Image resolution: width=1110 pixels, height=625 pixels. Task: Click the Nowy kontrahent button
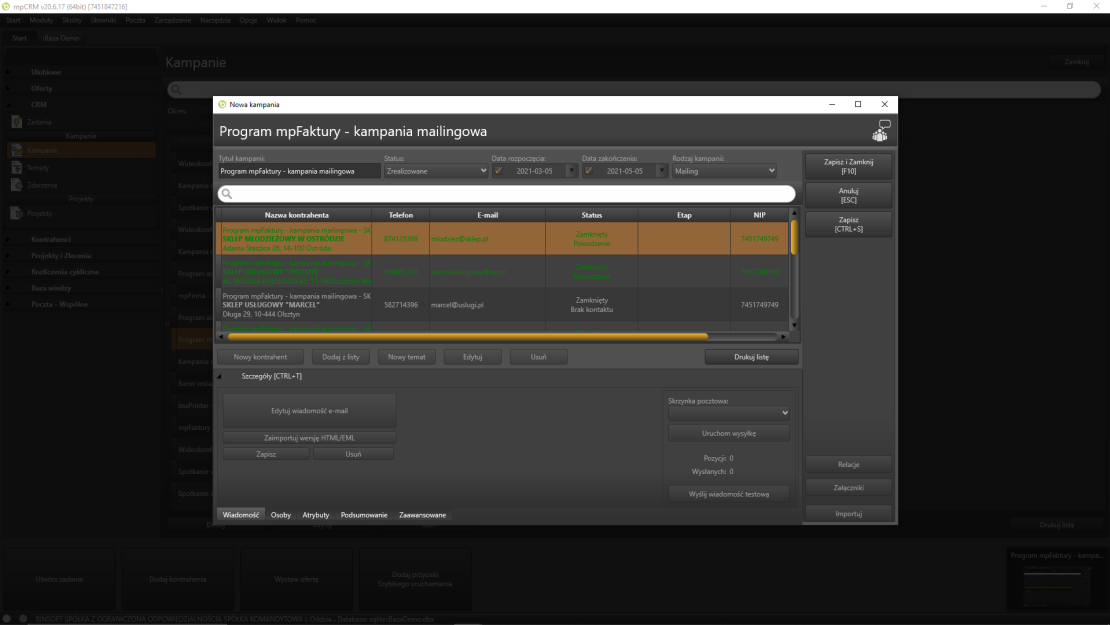point(261,357)
